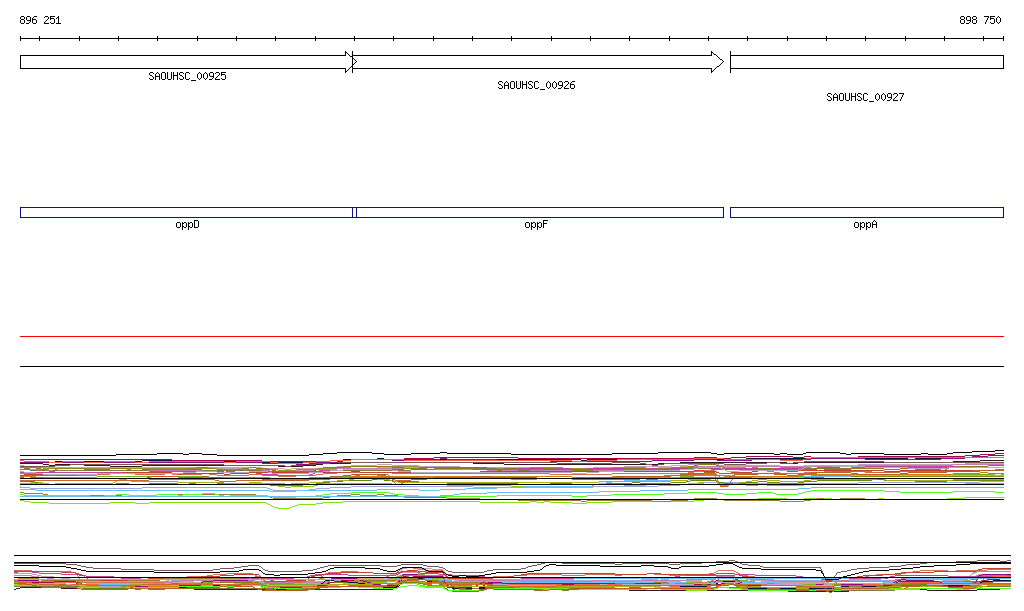Viewport: 1024px width, 611px height.
Task: Select the oppA blue annotation bar
Action: pos(866,212)
